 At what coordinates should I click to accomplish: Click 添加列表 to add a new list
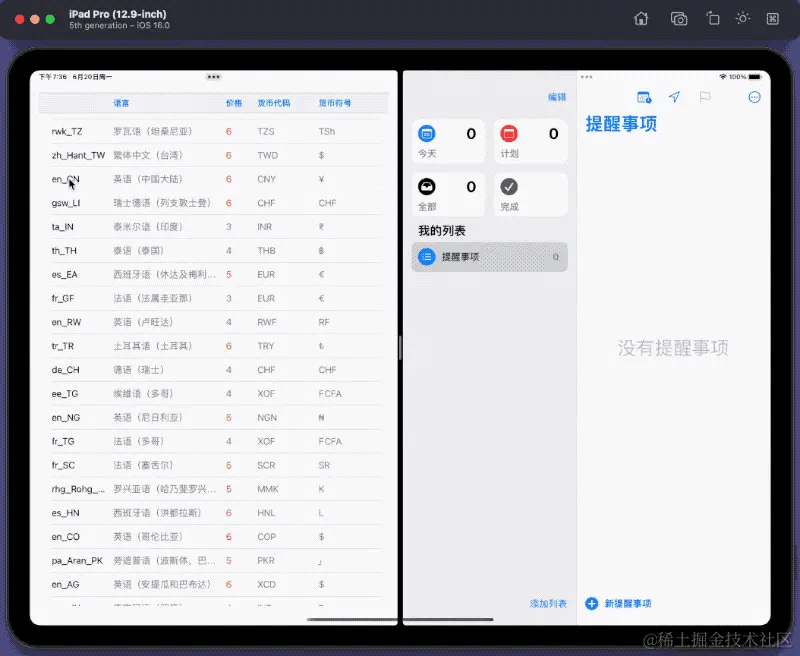[x=547, y=603]
